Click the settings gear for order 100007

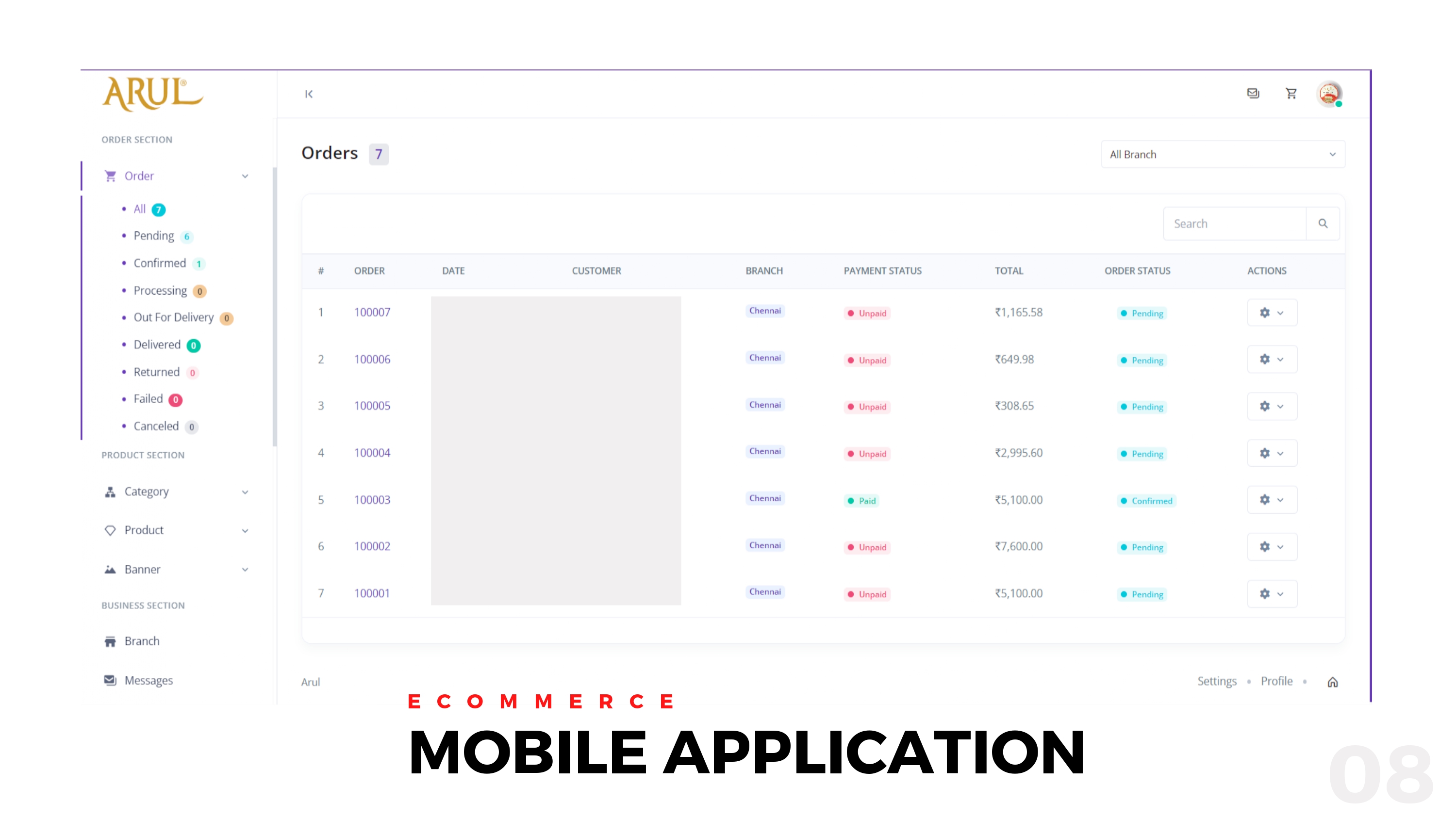pyautogui.click(x=1265, y=312)
